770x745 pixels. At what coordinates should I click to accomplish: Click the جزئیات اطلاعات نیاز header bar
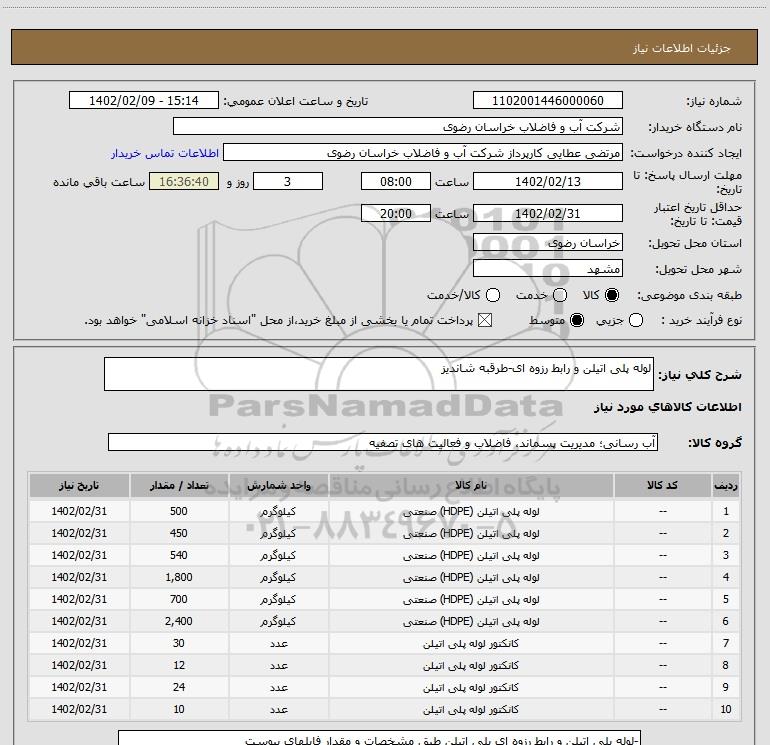pos(384,47)
